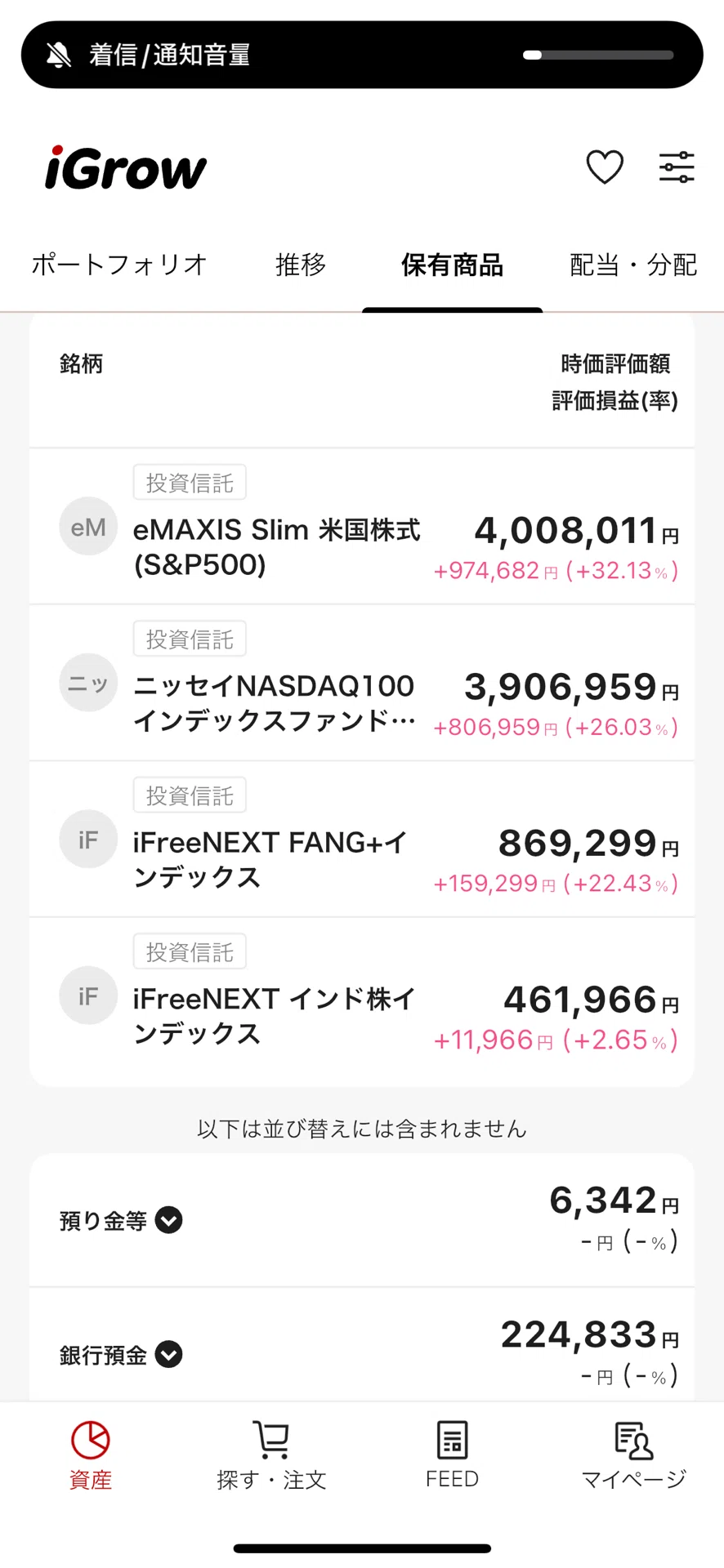The height and width of the screenshot is (1568, 724).
Task: Open the 探す・注文 cart icon
Action: [271, 1440]
